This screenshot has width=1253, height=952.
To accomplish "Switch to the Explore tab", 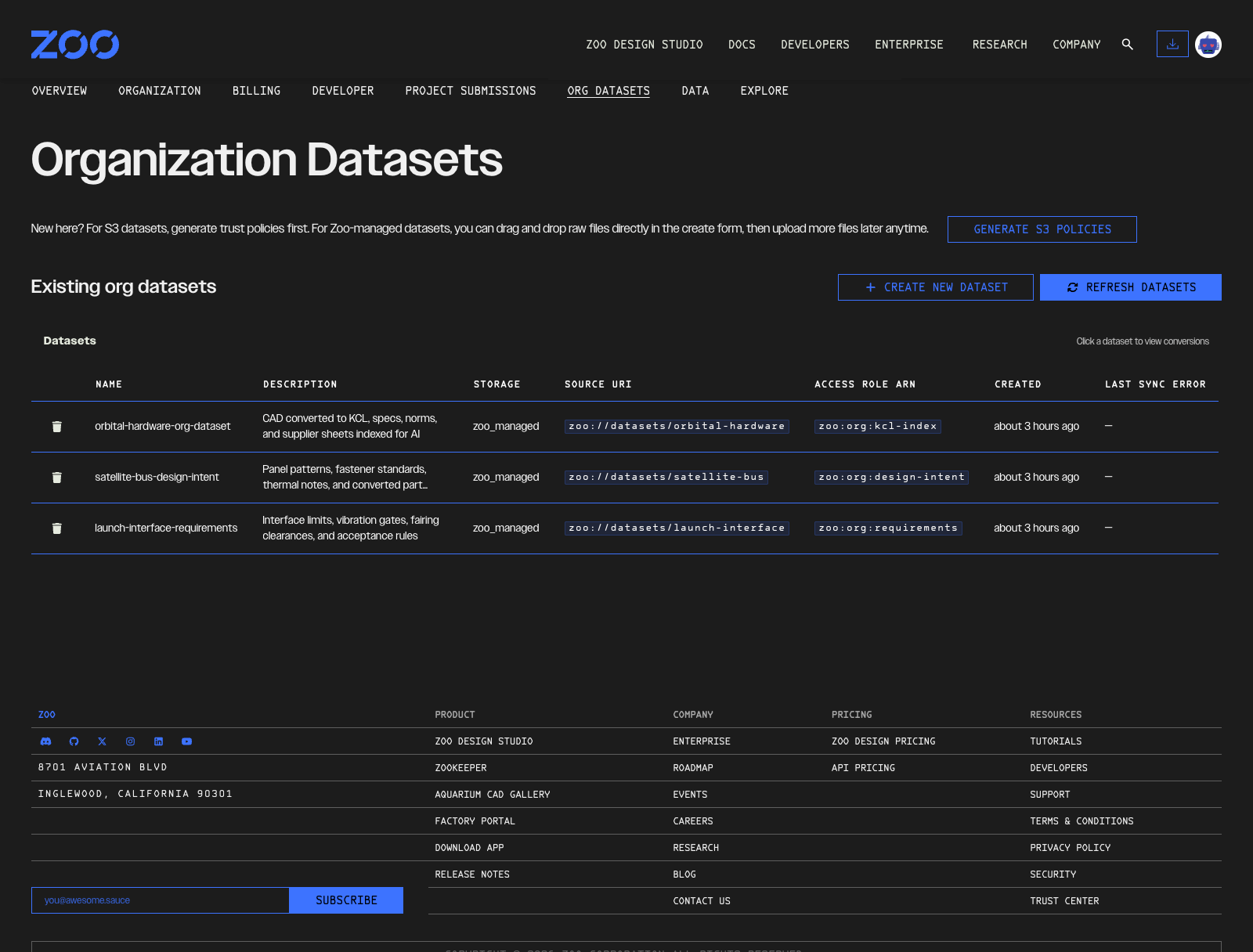I will click(x=764, y=91).
